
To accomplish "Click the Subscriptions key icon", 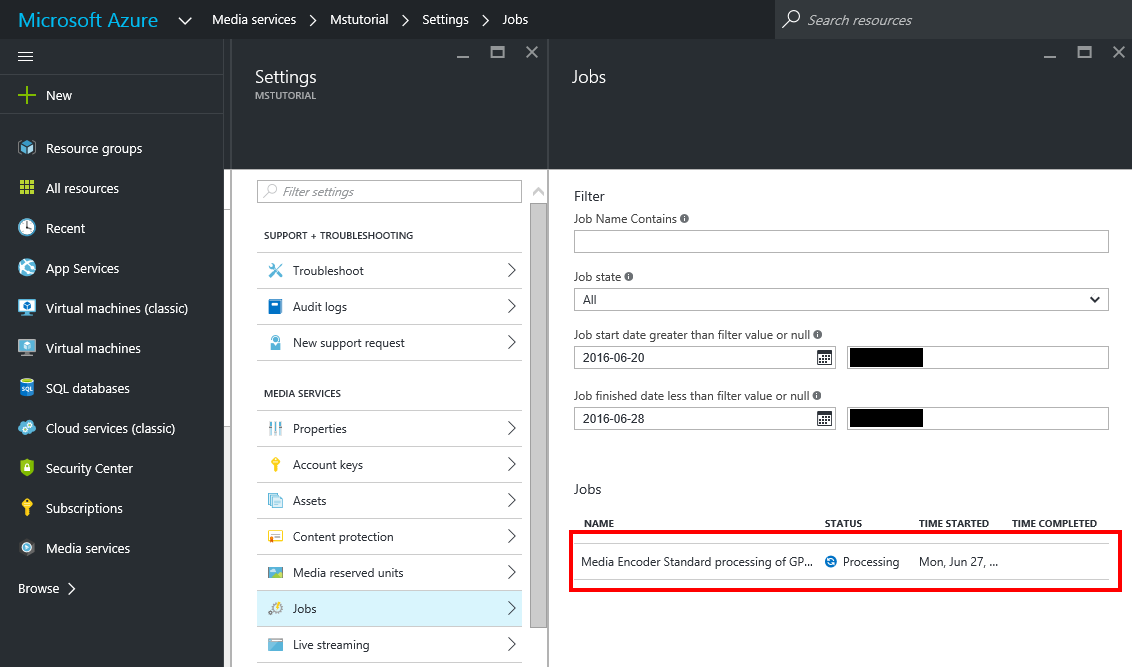I will point(27,507).
